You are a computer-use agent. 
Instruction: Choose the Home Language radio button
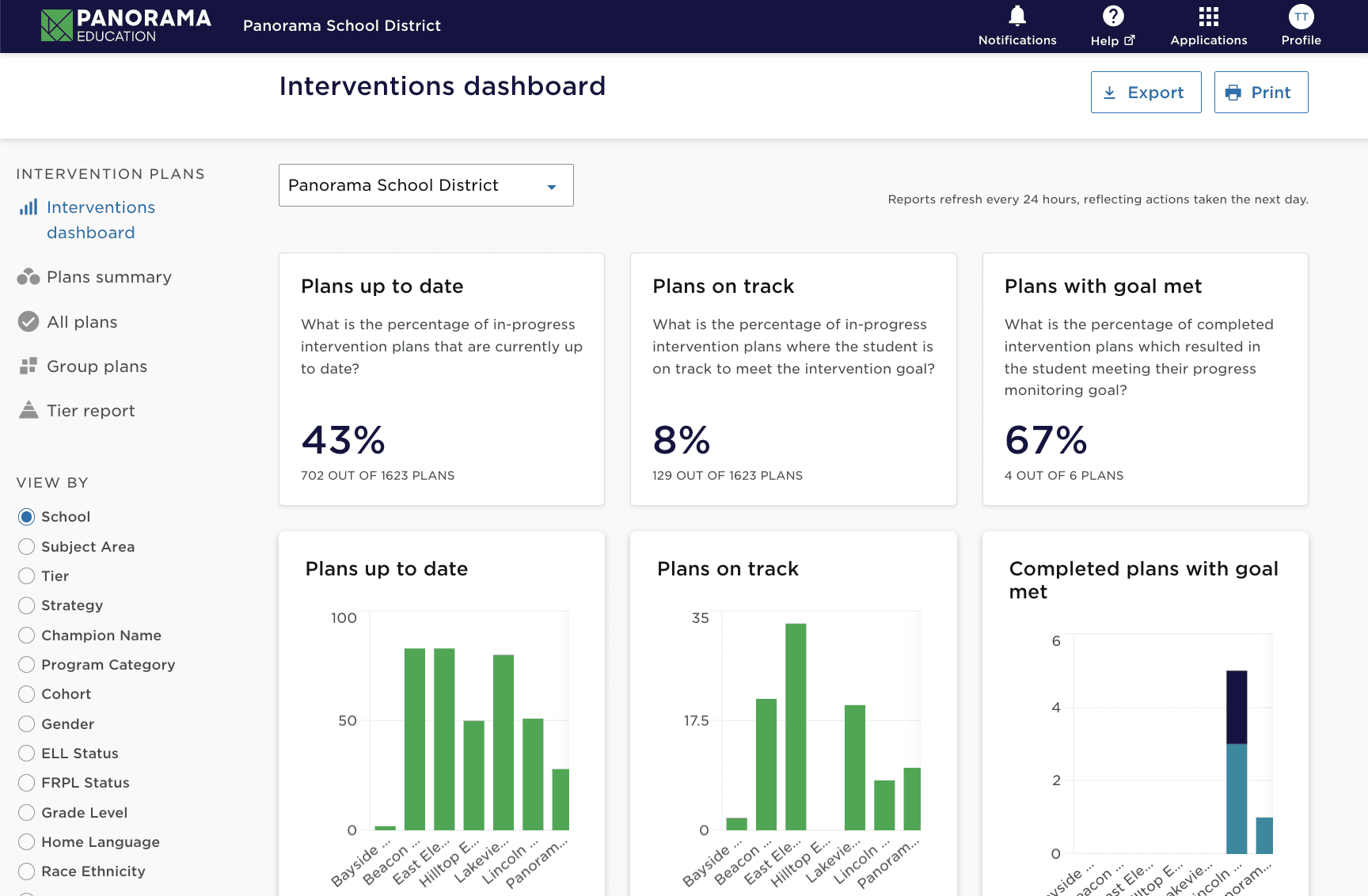coord(26,842)
